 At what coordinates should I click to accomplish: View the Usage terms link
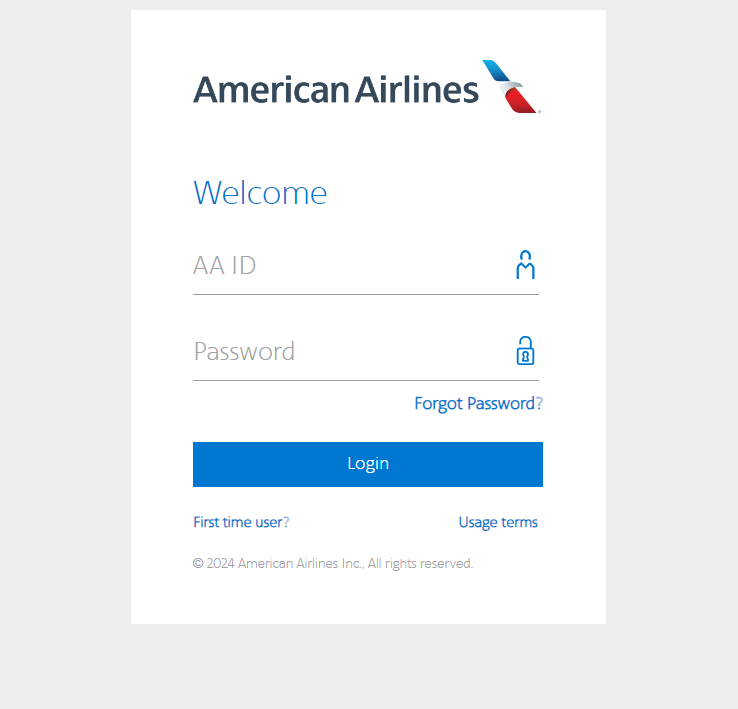(498, 523)
